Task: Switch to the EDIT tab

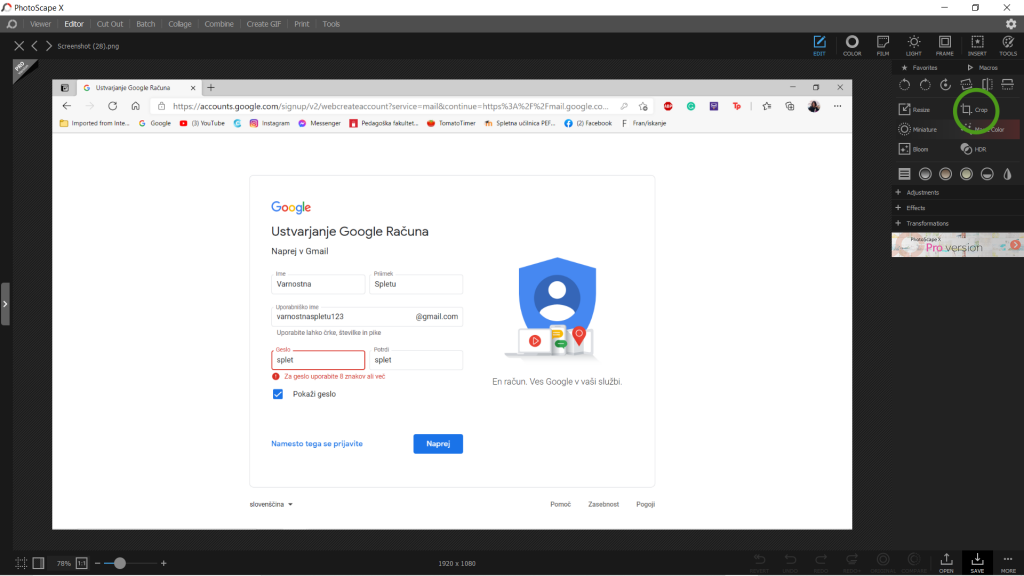Action: [820, 46]
